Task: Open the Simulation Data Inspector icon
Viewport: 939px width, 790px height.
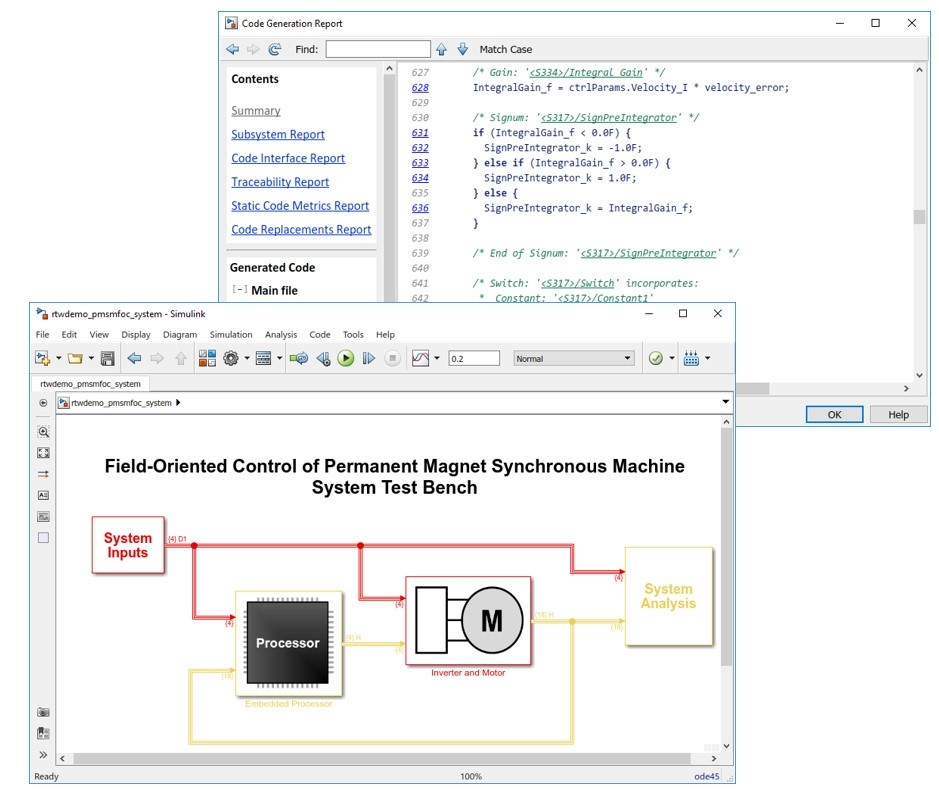Action: point(420,358)
